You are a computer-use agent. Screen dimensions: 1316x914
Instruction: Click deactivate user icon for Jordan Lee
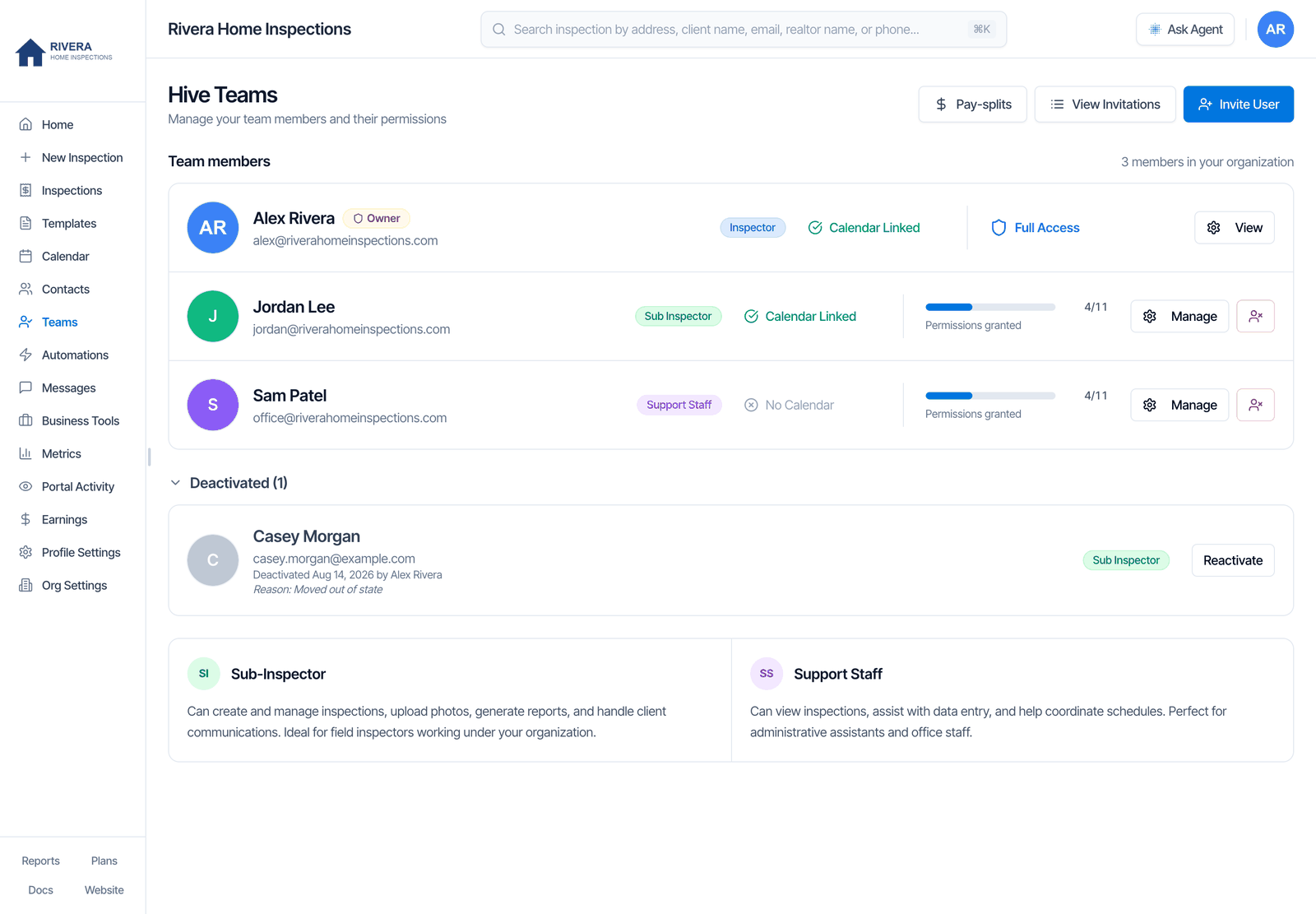1256,317
